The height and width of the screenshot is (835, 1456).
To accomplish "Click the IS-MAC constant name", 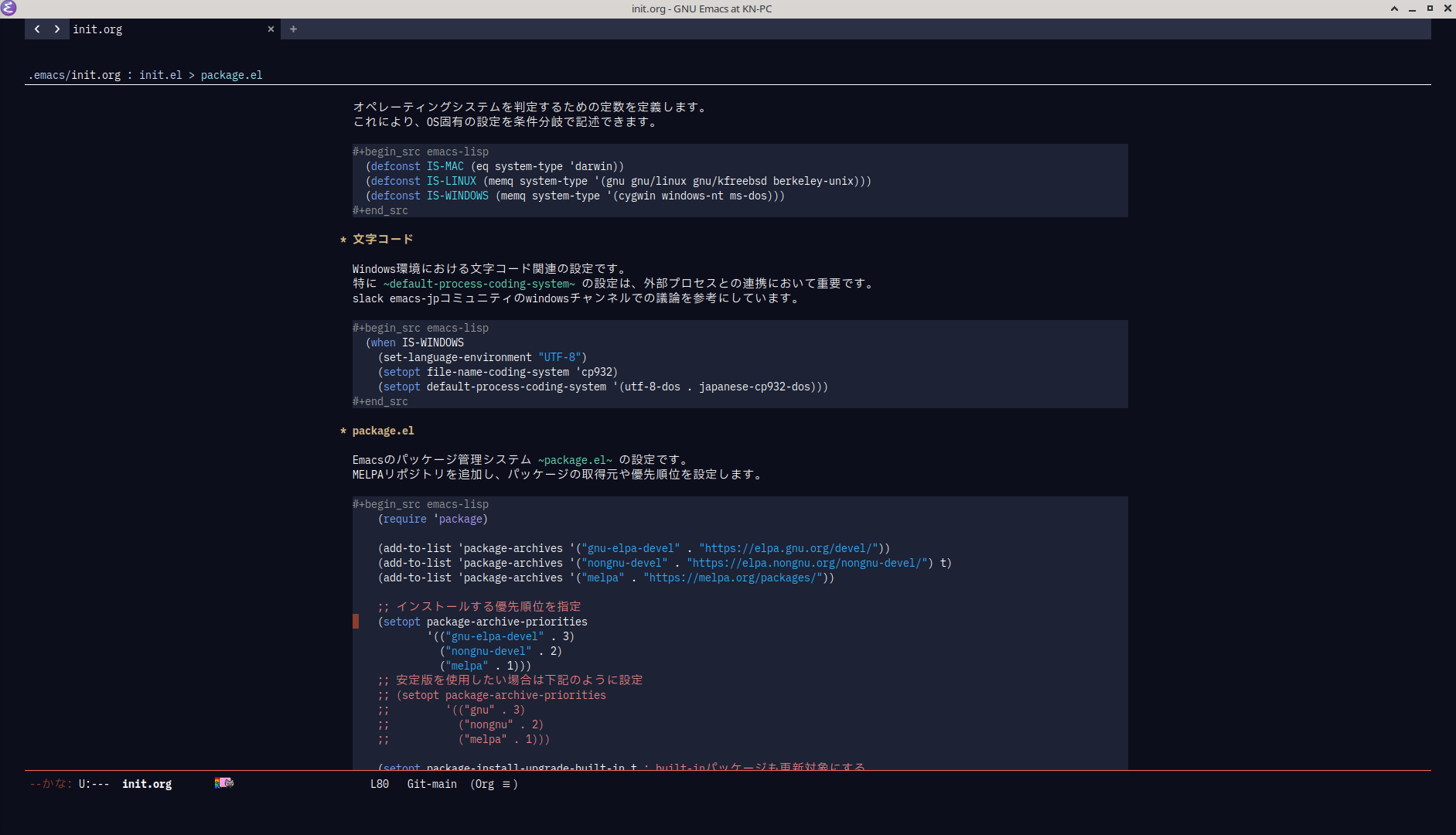I will click(445, 167).
